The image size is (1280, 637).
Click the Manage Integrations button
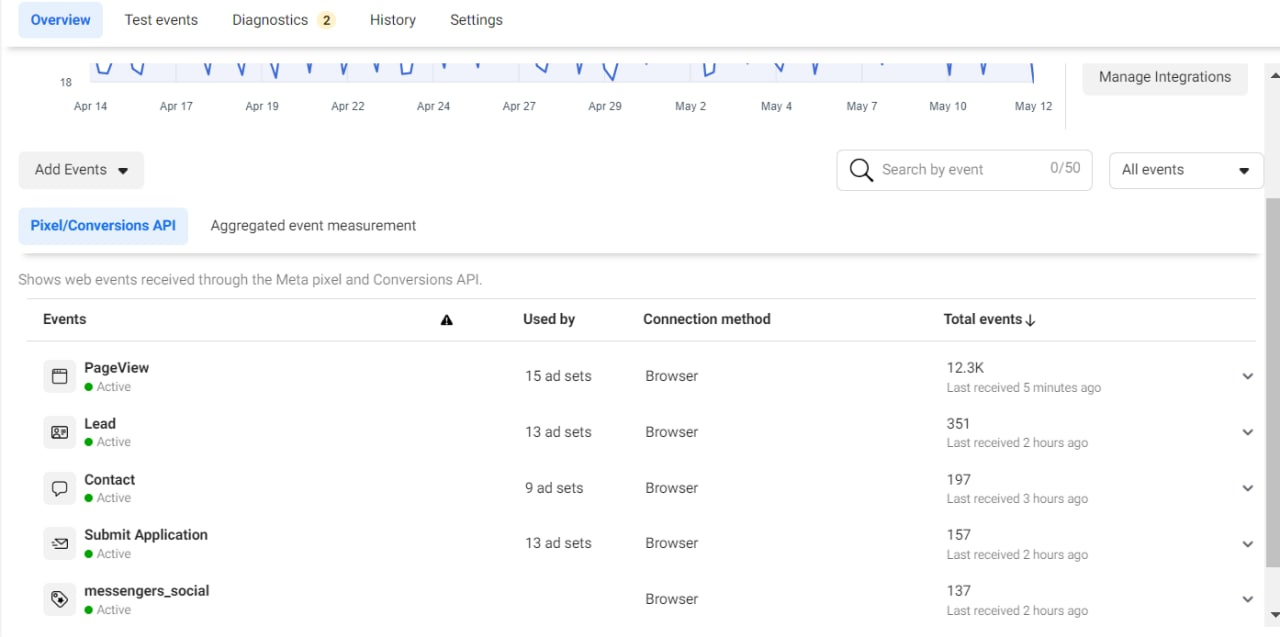pyautogui.click(x=1165, y=77)
